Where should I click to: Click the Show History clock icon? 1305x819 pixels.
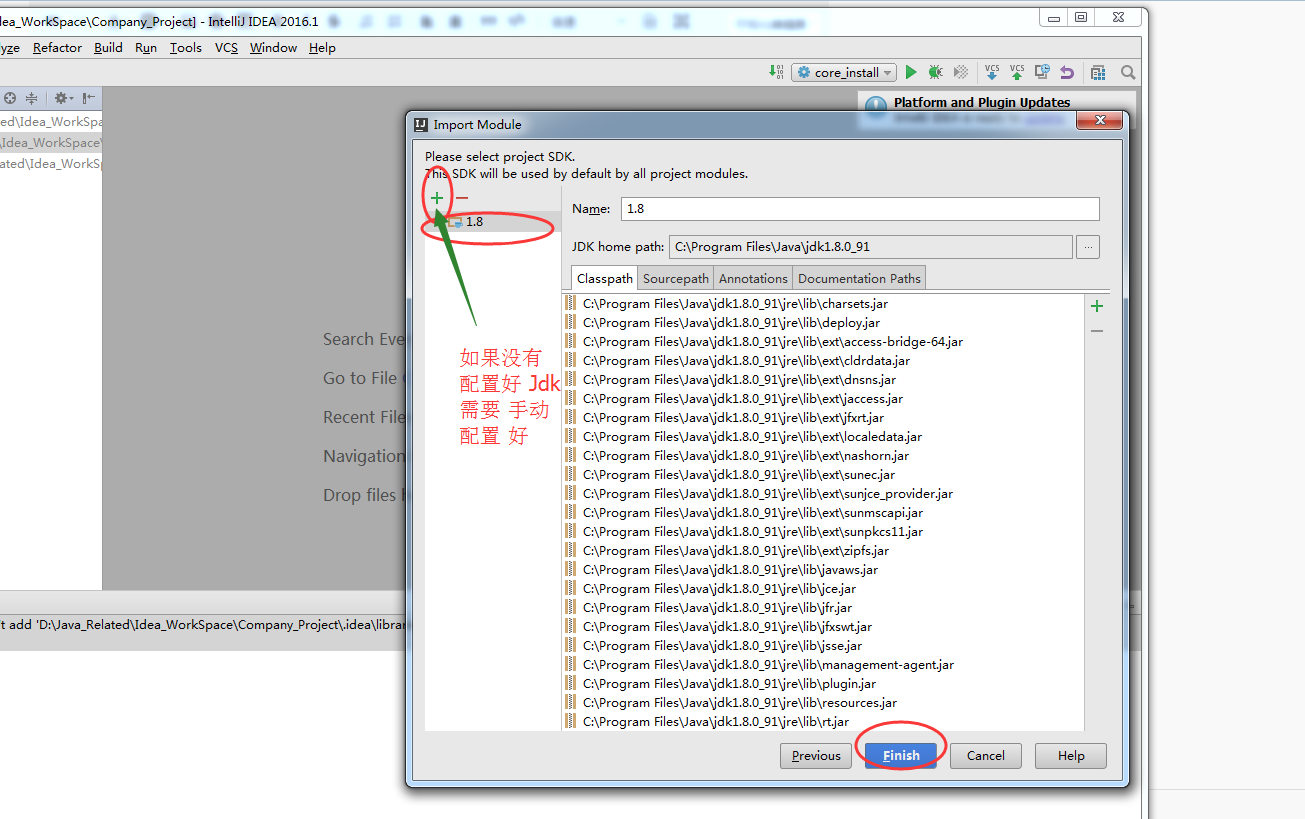[1042, 72]
